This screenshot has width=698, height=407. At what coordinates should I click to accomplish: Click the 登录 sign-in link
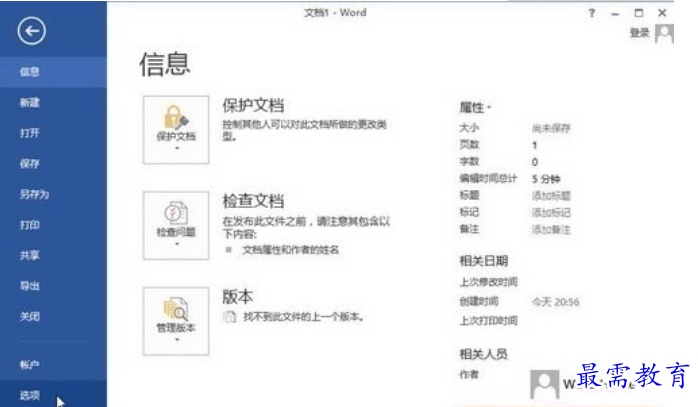tap(640, 33)
